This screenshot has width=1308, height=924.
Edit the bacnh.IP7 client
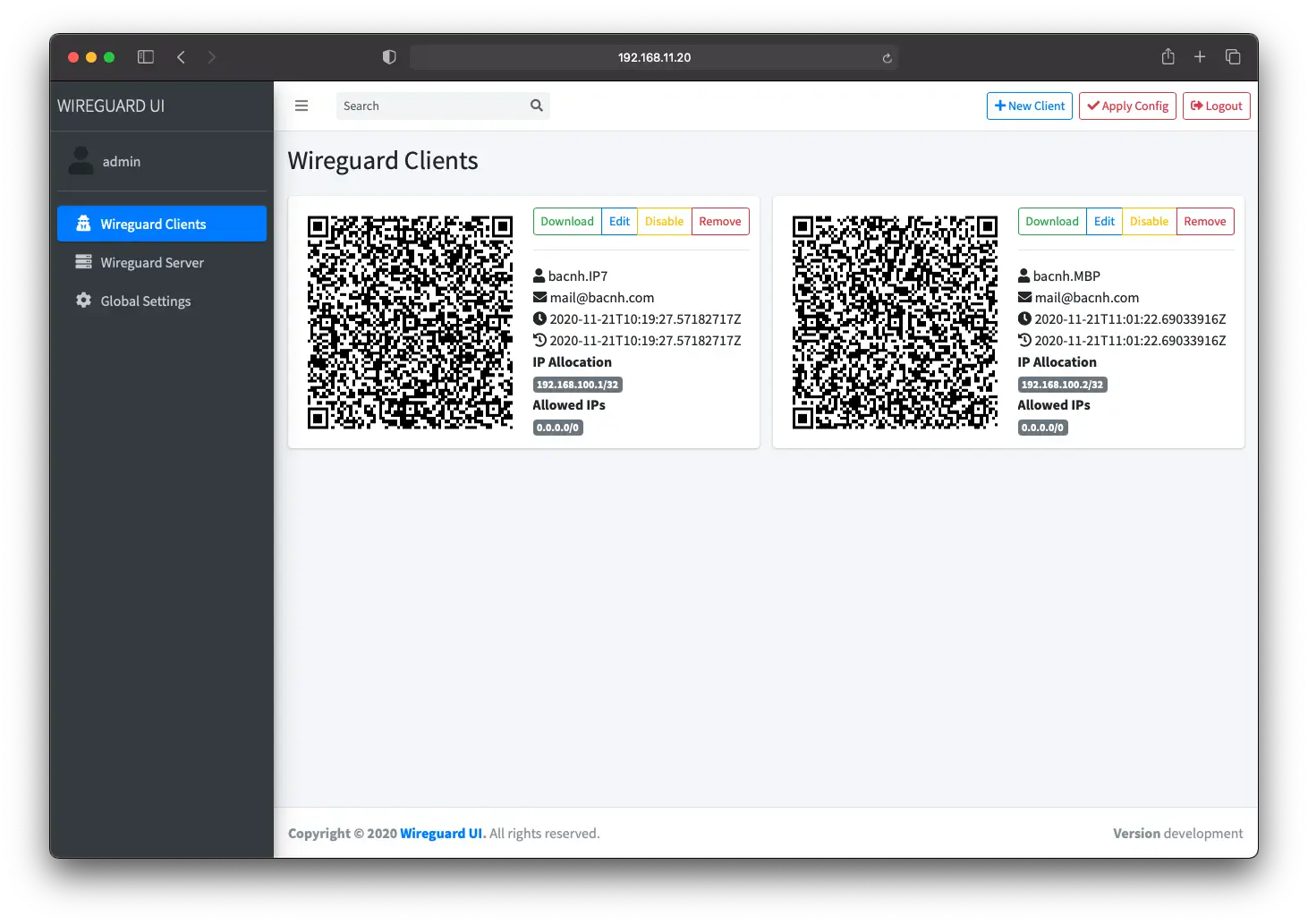(x=619, y=221)
